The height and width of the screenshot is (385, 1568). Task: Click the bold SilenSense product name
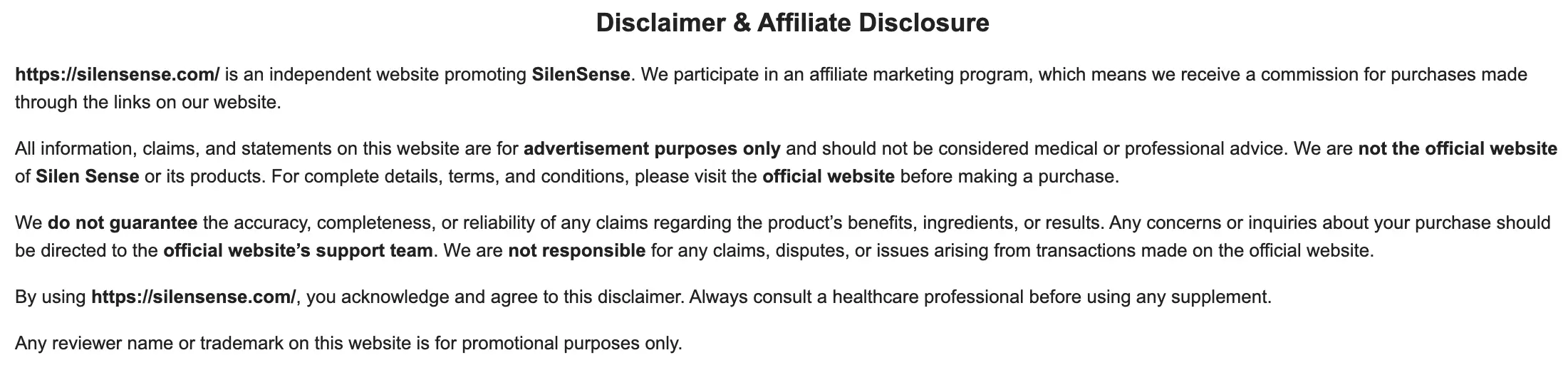click(581, 74)
